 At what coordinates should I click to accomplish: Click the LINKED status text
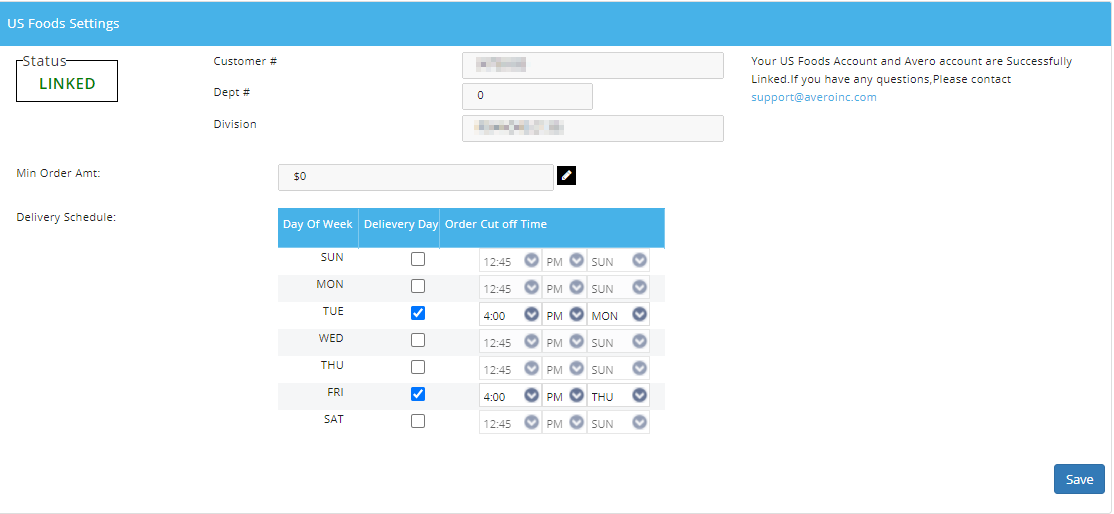(x=67, y=83)
